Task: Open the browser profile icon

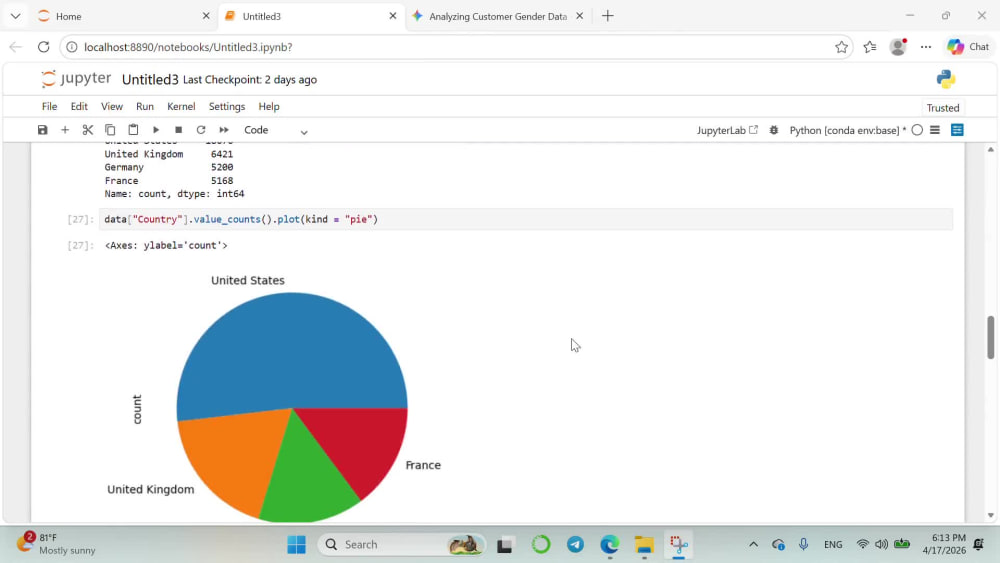Action: pos(898,47)
